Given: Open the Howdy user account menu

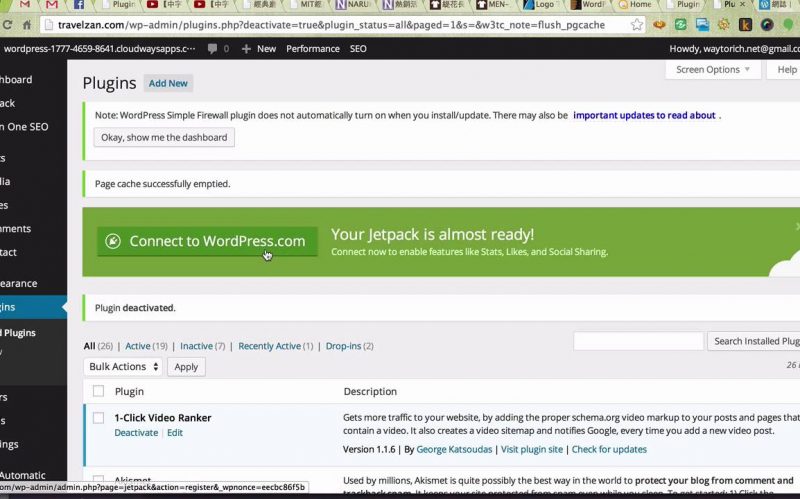Looking at the screenshot, I should 732,48.
